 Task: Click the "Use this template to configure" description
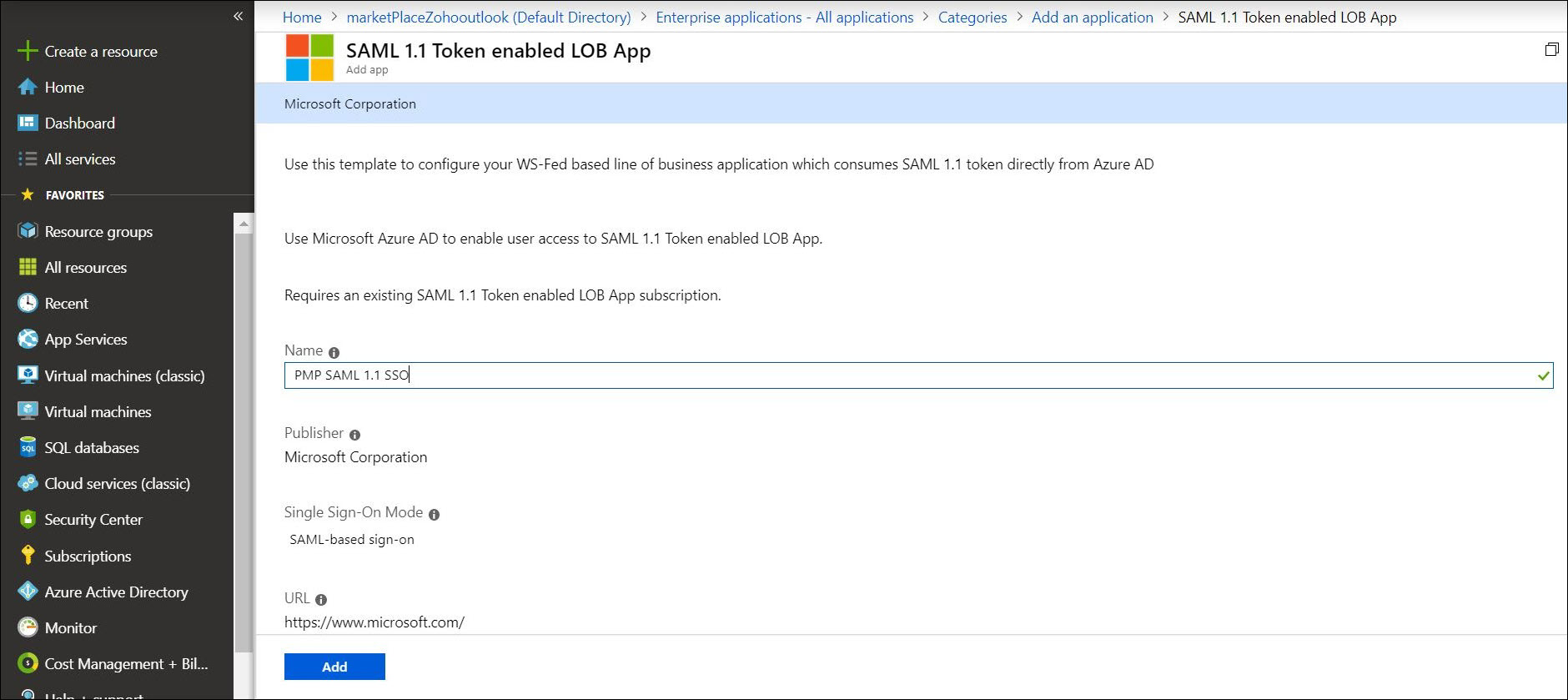coord(719,164)
